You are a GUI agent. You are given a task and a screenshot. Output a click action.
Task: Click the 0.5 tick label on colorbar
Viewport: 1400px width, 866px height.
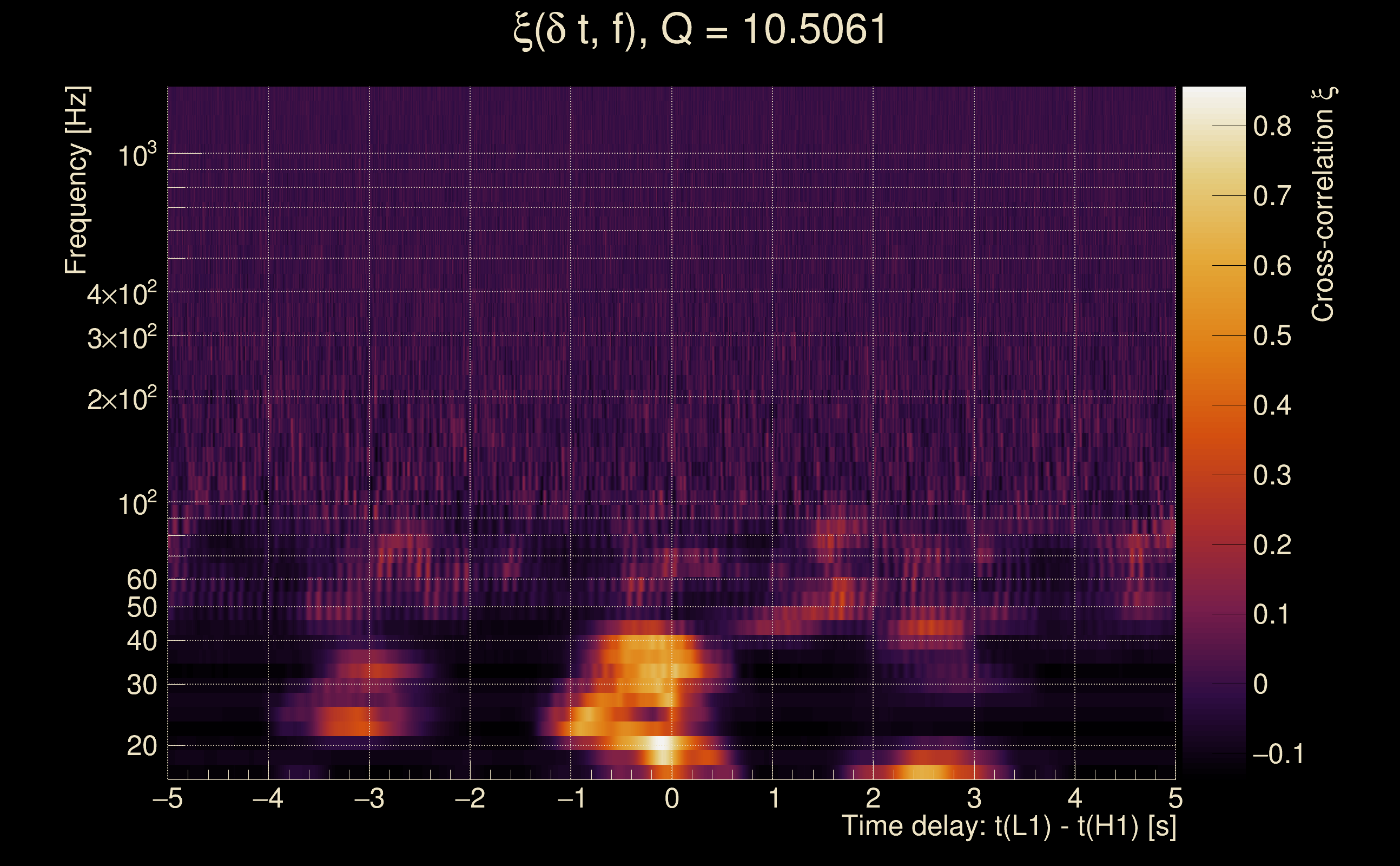(1272, 336)
